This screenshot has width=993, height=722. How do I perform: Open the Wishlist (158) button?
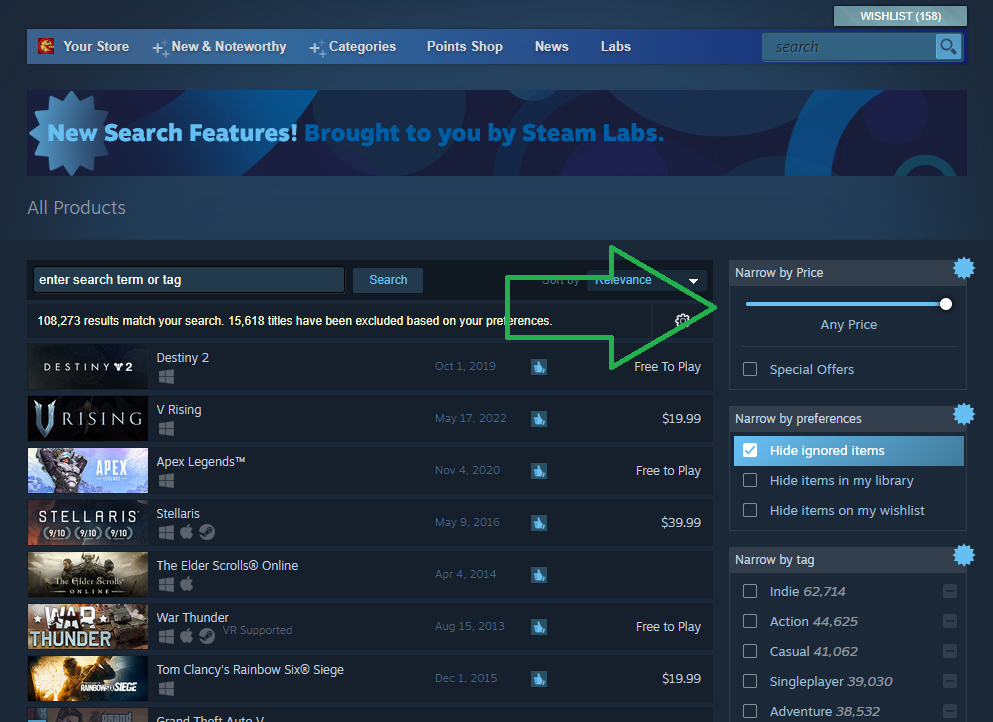click(x=900, y=16)
